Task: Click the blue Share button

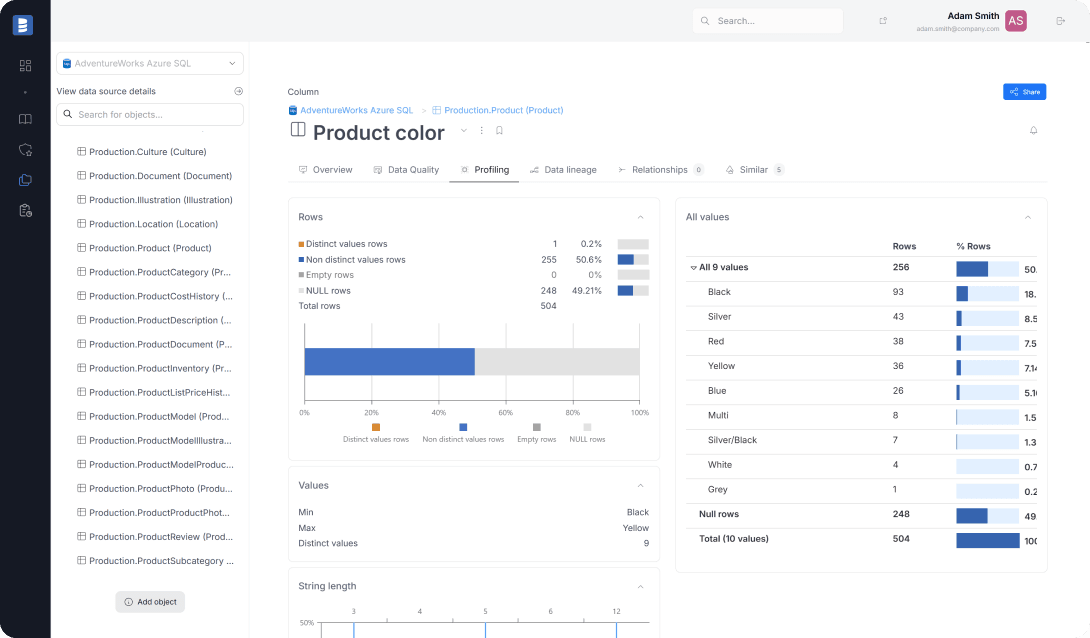Action: click(1024, 91)
